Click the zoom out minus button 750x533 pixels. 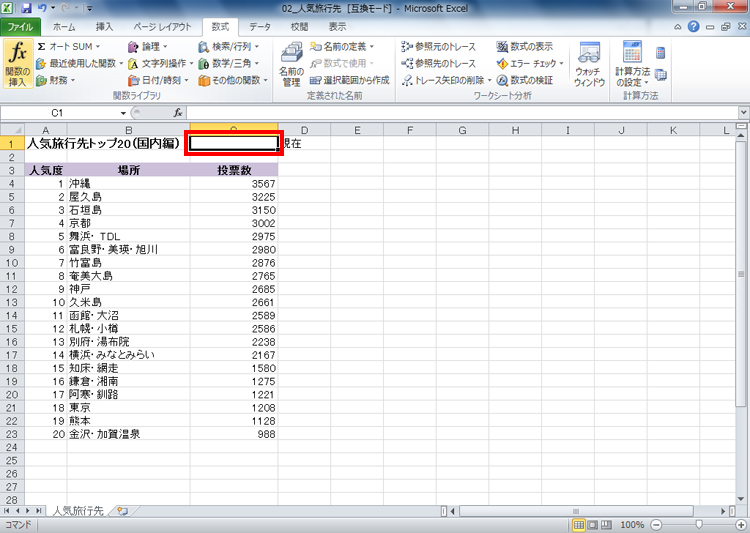(x=656, y=525)
